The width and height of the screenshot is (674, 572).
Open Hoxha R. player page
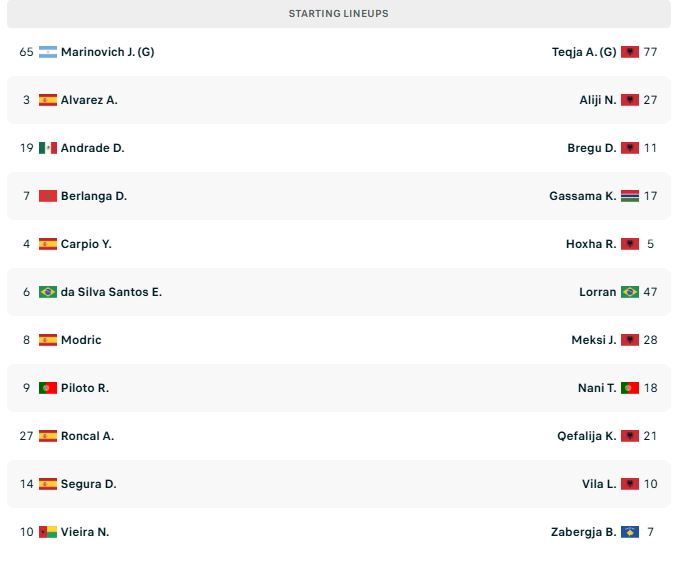(591, 244)
